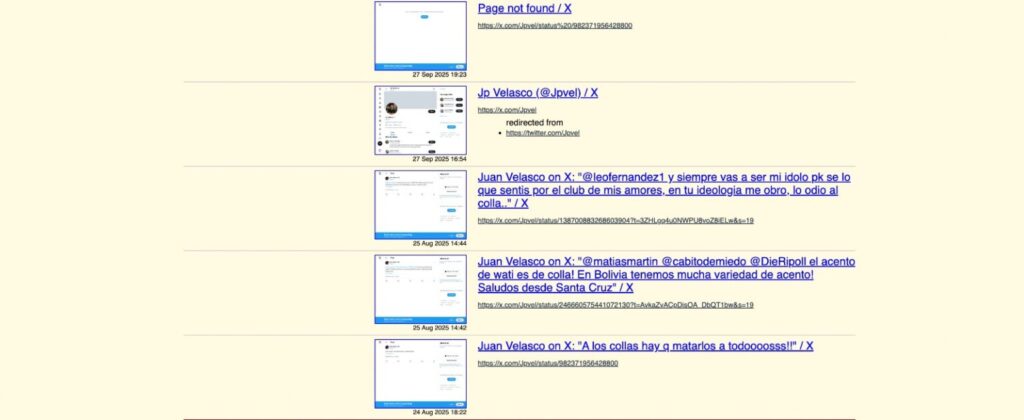1024x420 pixels.
Task: Open the Jp Velasco profile snapshot thumbnail
Action: (420, 119)
